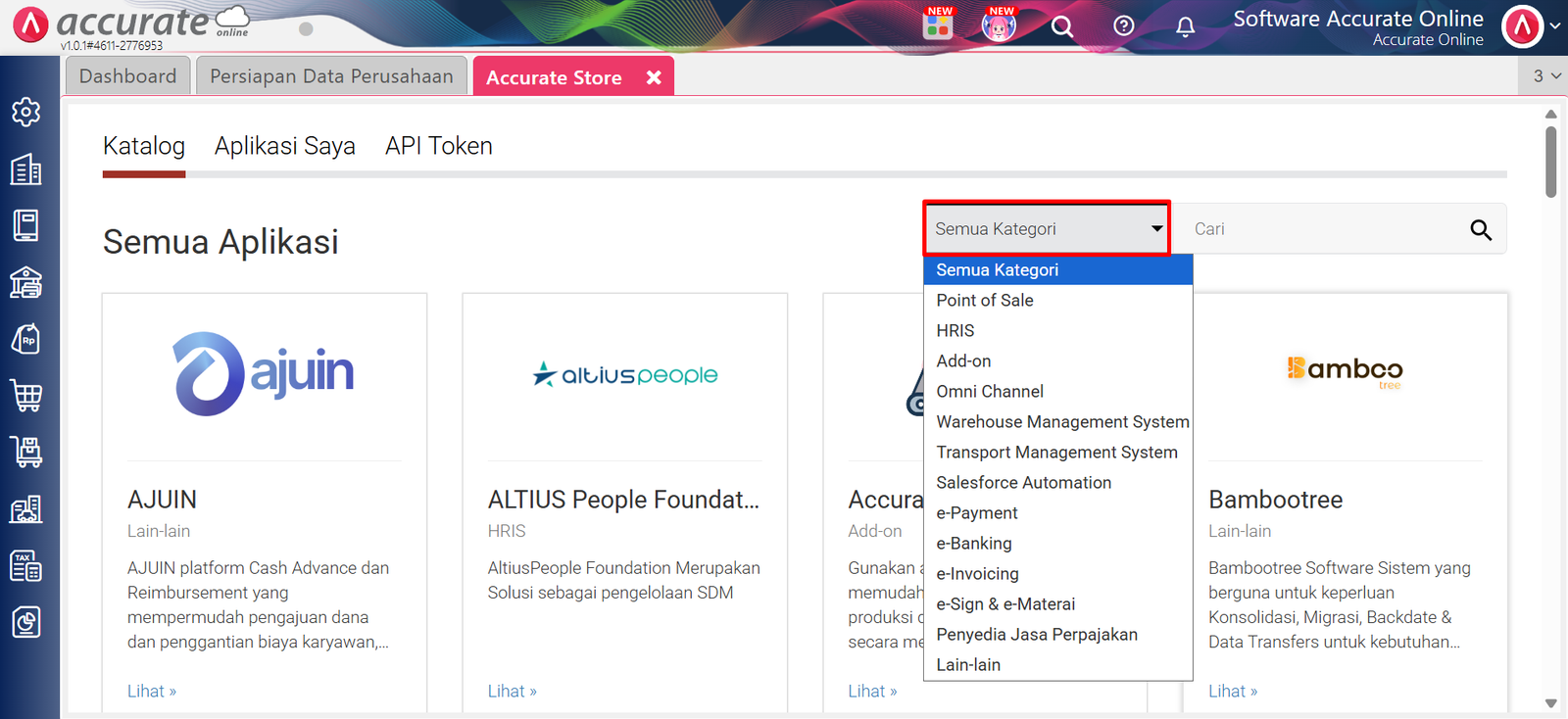Viewport: 1568px width, 719px height.
Task: Select Transport Management System option
Action: (x=1058, y=452)
